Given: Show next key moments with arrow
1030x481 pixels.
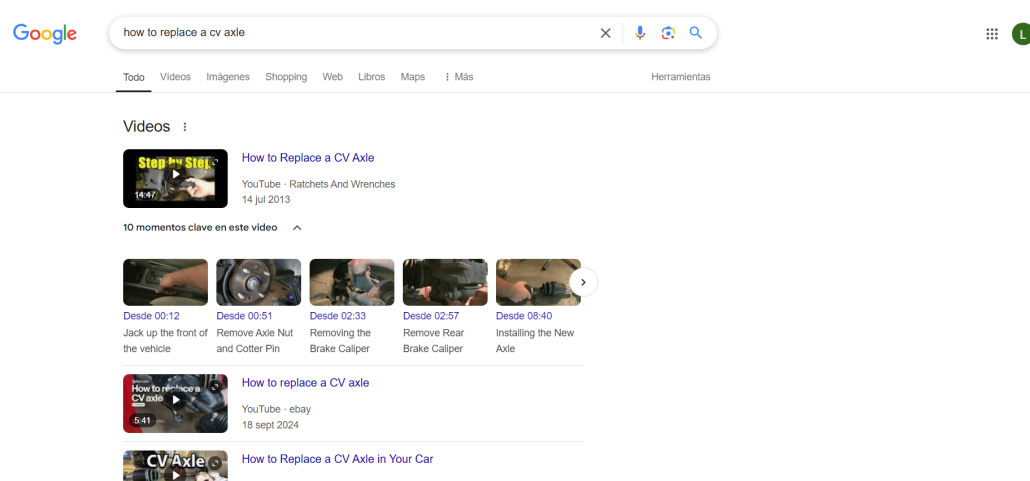Looking at the screenshot, I should 583,282.
